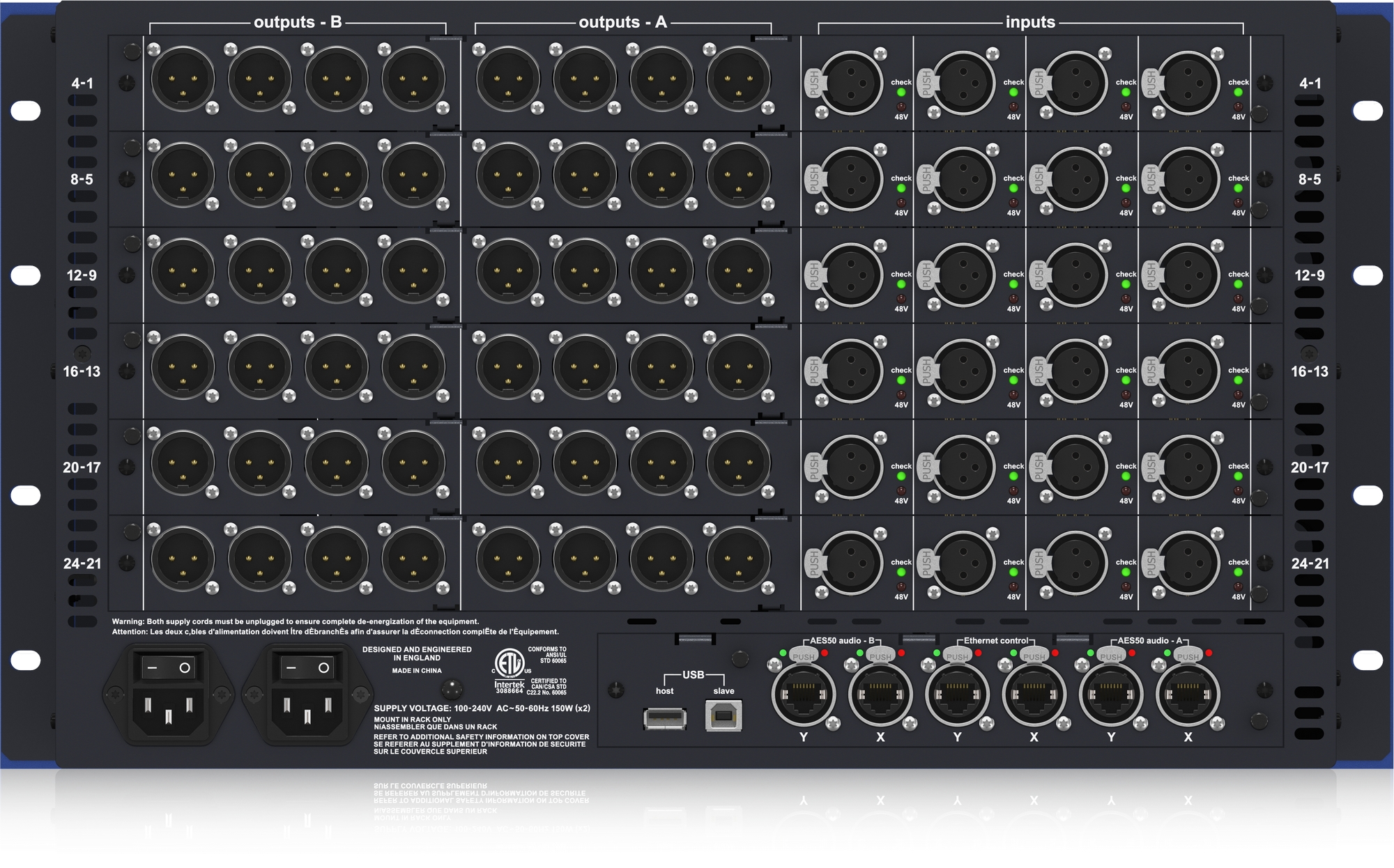The width and height of the screenshot is (1394, 868).
Task: Click the first female XLR input in row 4-1
Action: (853, 82)
